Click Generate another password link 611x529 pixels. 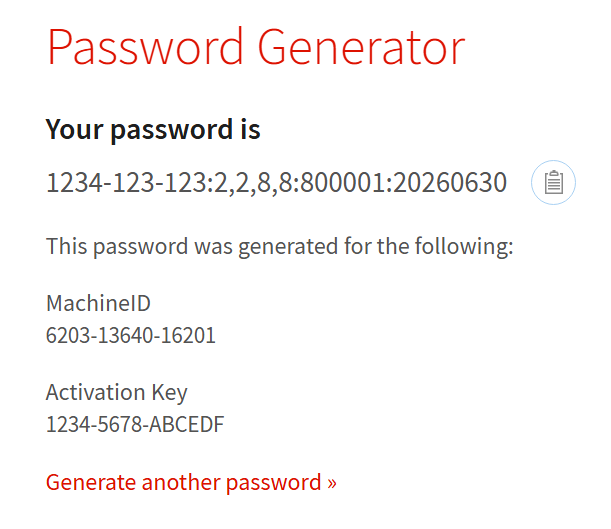[191, 483]
